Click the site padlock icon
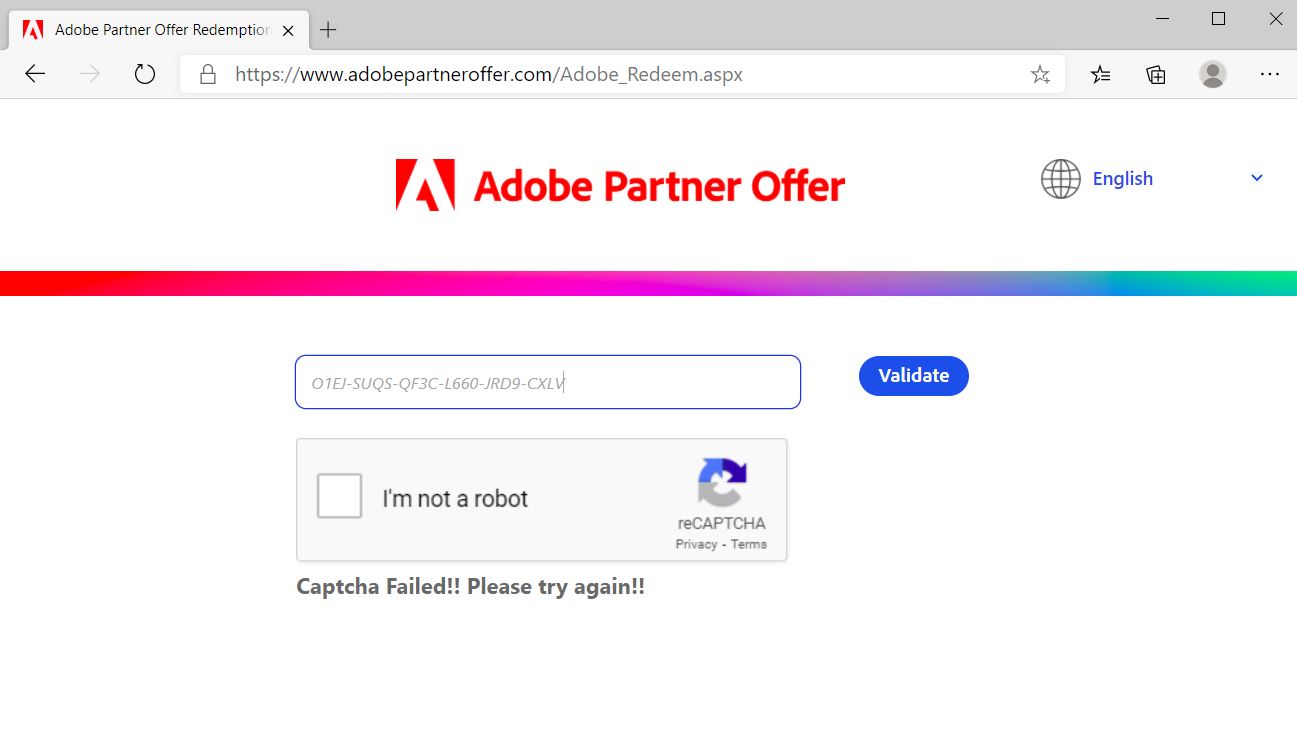Image resolution: width=1297 pixels, height=749 pixels. 208,74
